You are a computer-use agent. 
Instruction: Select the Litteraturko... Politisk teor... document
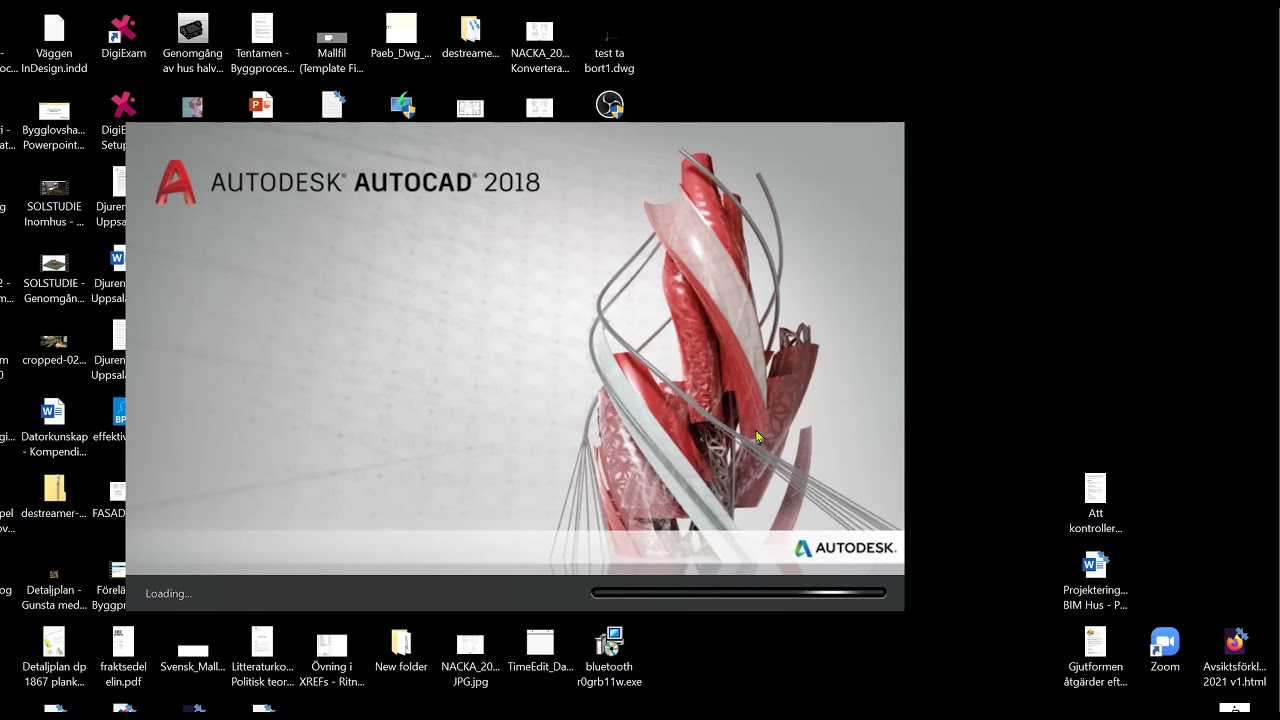[262, 658]
